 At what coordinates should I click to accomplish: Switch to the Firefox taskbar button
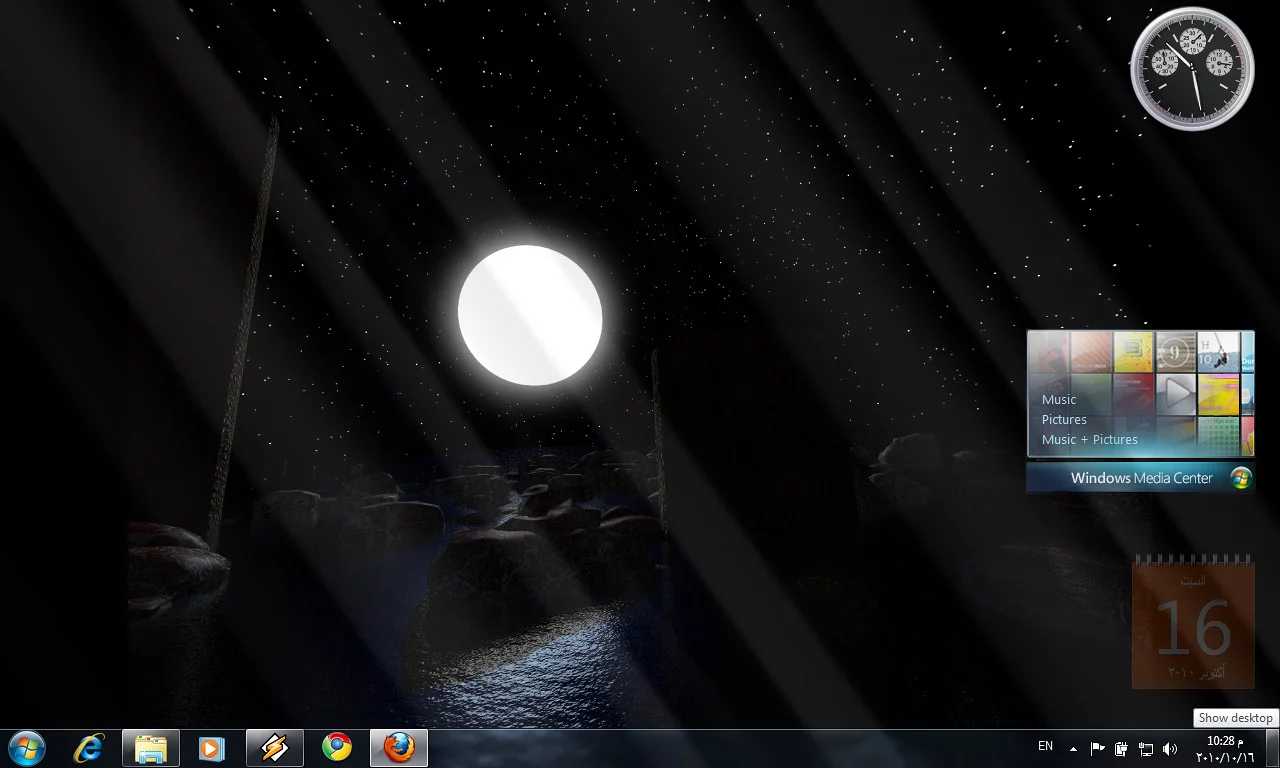399,748
